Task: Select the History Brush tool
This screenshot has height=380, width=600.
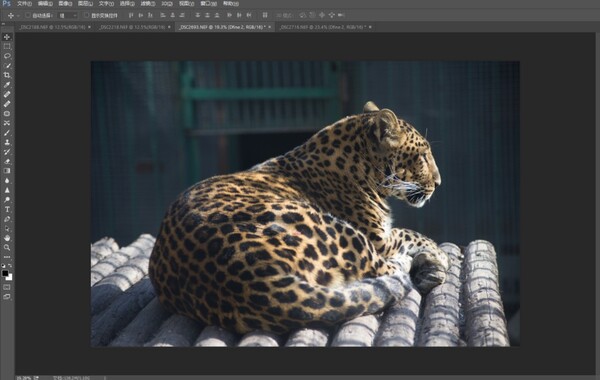Action: point(7,152)
